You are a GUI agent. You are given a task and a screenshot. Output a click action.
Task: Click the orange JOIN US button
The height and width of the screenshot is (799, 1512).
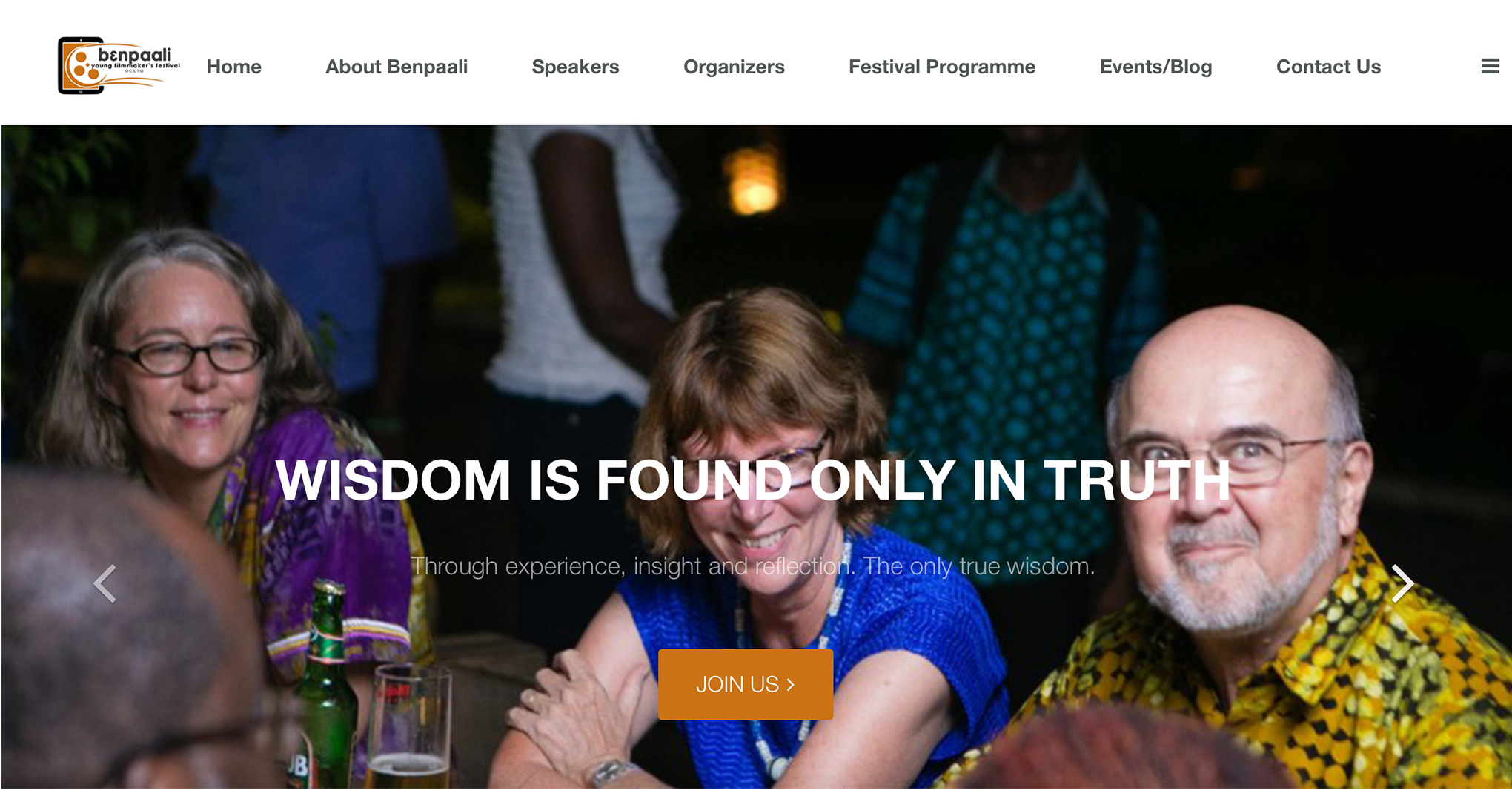(x=746, y=684)
